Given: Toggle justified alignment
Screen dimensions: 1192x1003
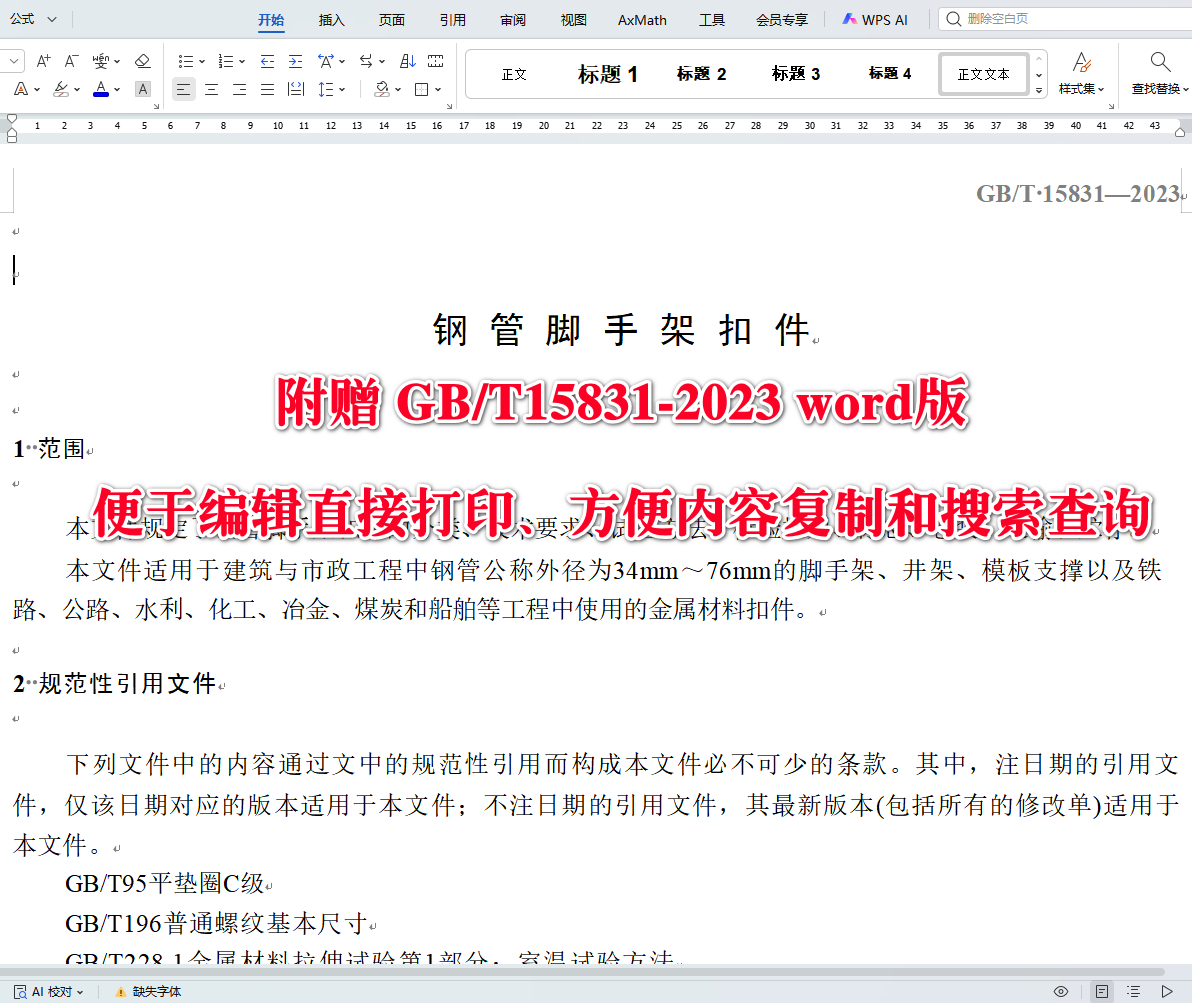Looking at the screenshot, I should (265, 89).
